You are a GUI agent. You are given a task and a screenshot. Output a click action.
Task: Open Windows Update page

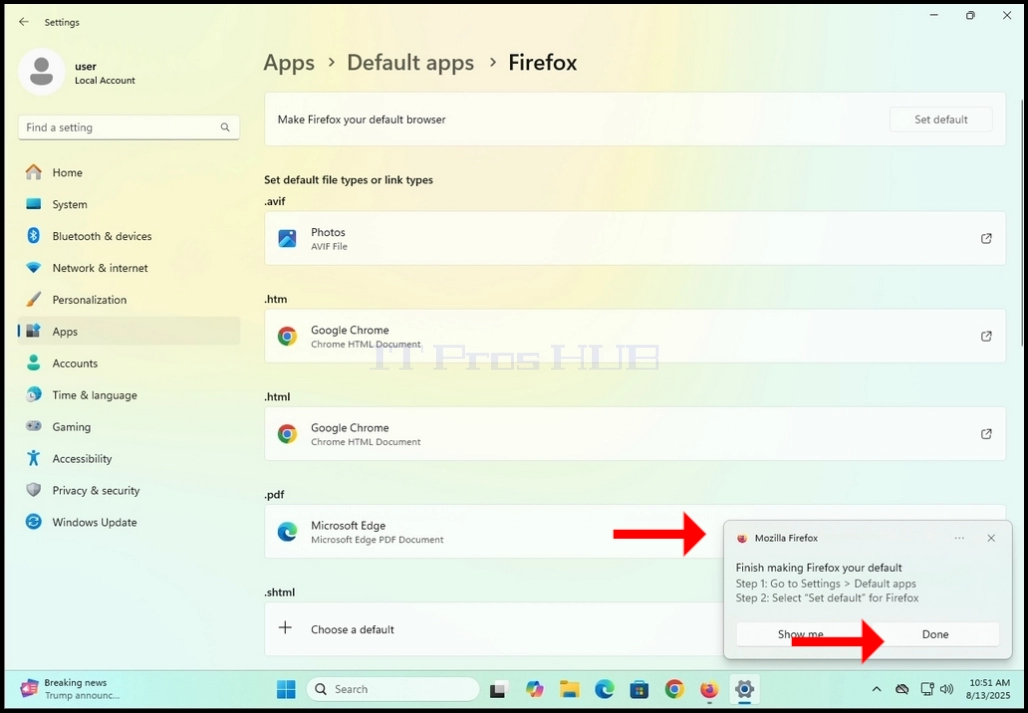pyautogui.click(x=129, y=522)
